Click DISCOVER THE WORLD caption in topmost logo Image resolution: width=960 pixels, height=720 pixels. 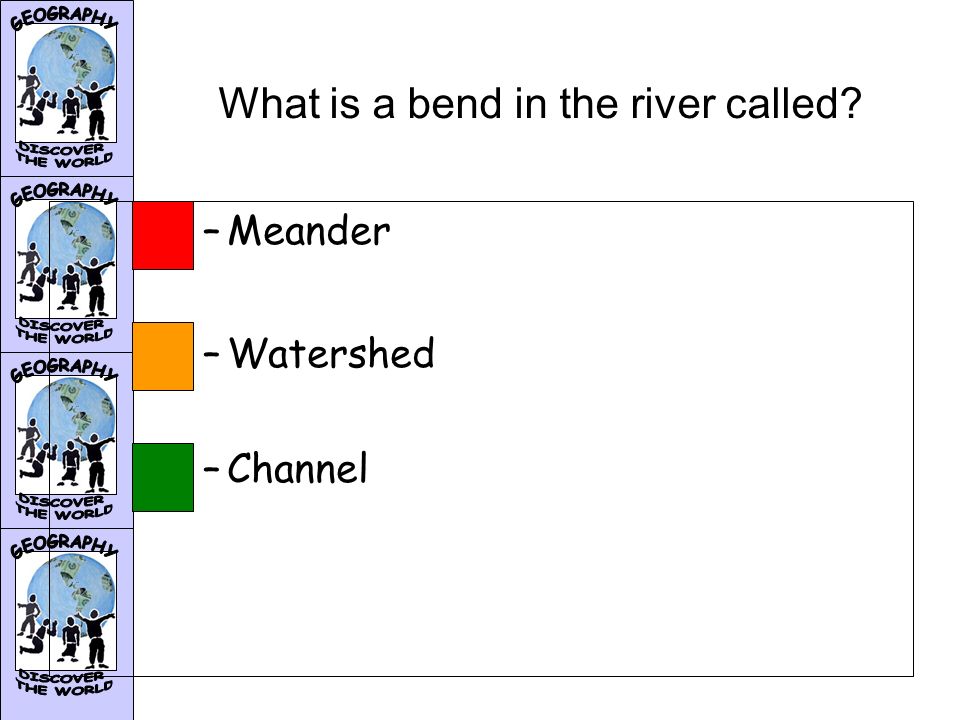pyautogui.click(x=64, y=155)
